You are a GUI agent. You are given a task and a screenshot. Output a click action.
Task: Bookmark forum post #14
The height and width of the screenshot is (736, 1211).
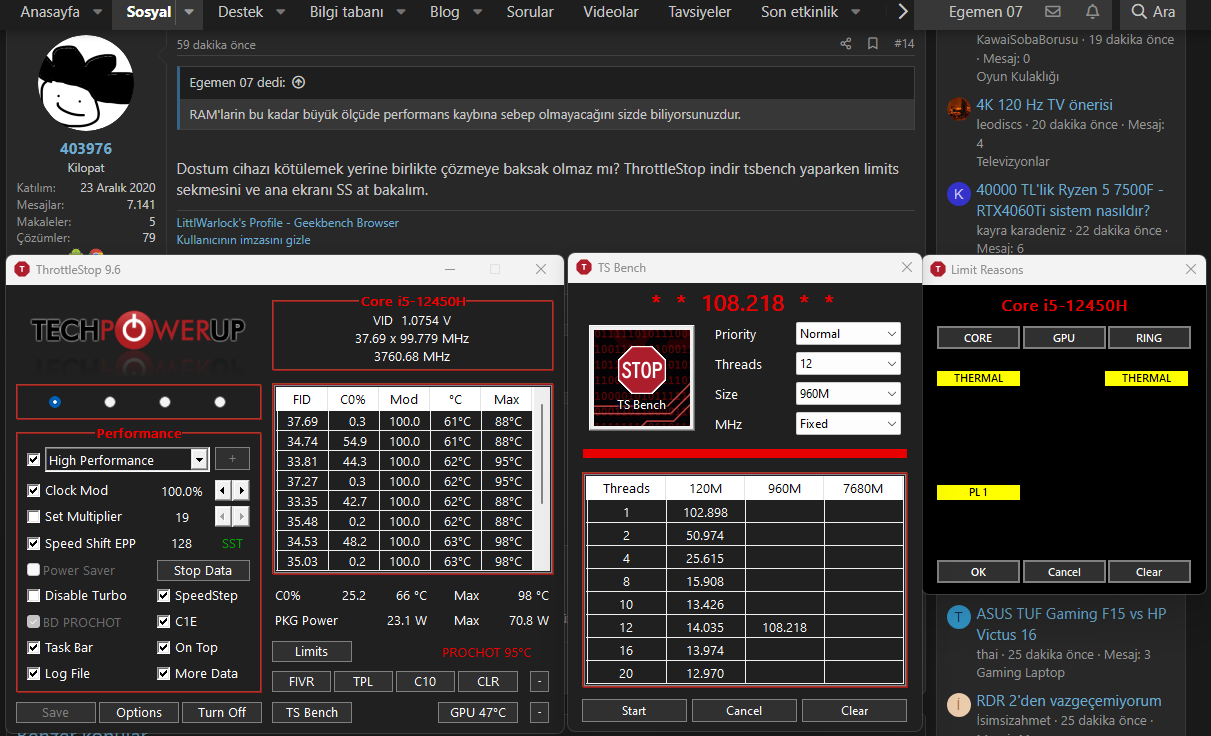point(873,44)
